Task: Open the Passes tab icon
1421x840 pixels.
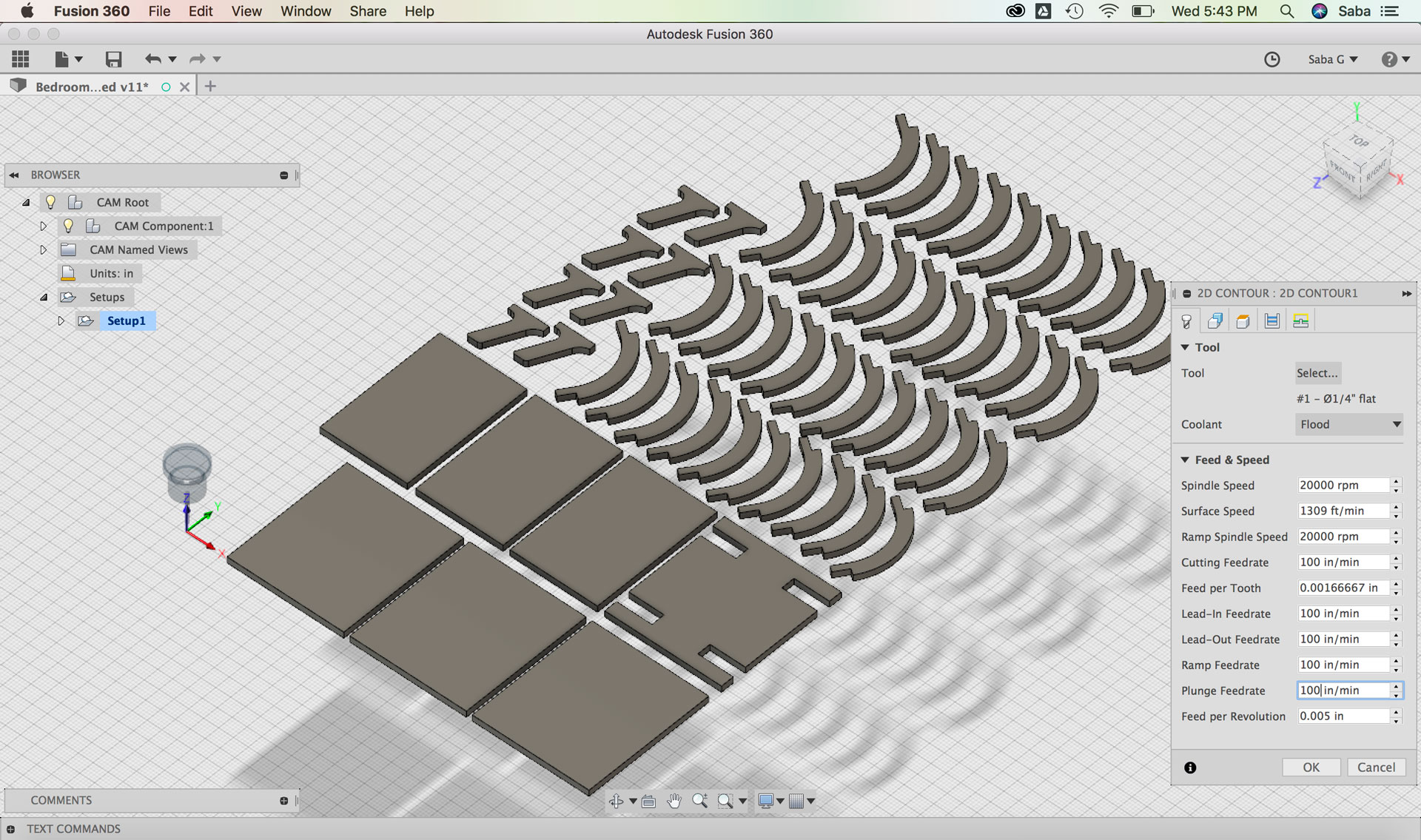Action: click(x=1272, y=320)
